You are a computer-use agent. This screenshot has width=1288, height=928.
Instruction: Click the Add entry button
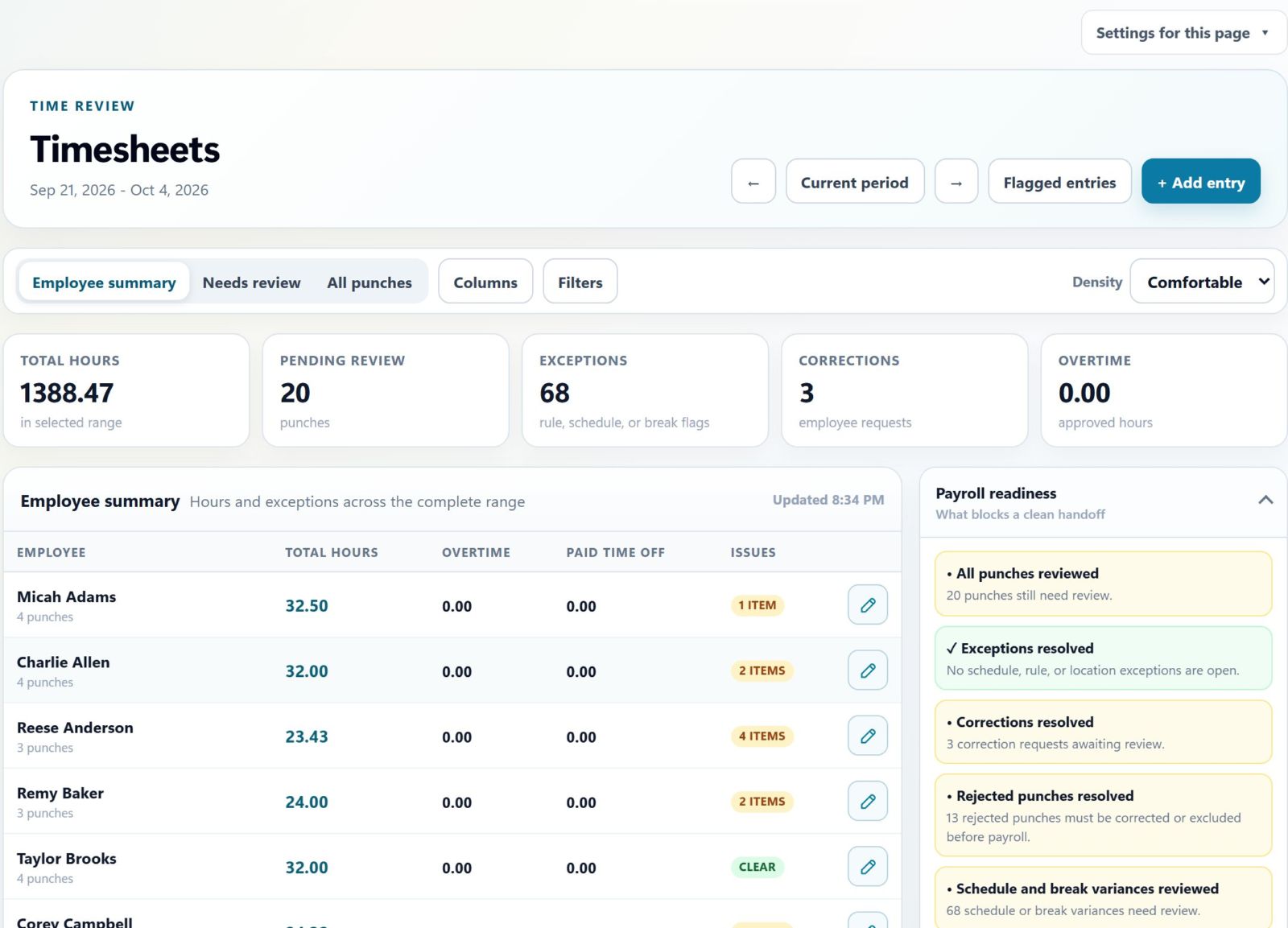(1201, 182)
